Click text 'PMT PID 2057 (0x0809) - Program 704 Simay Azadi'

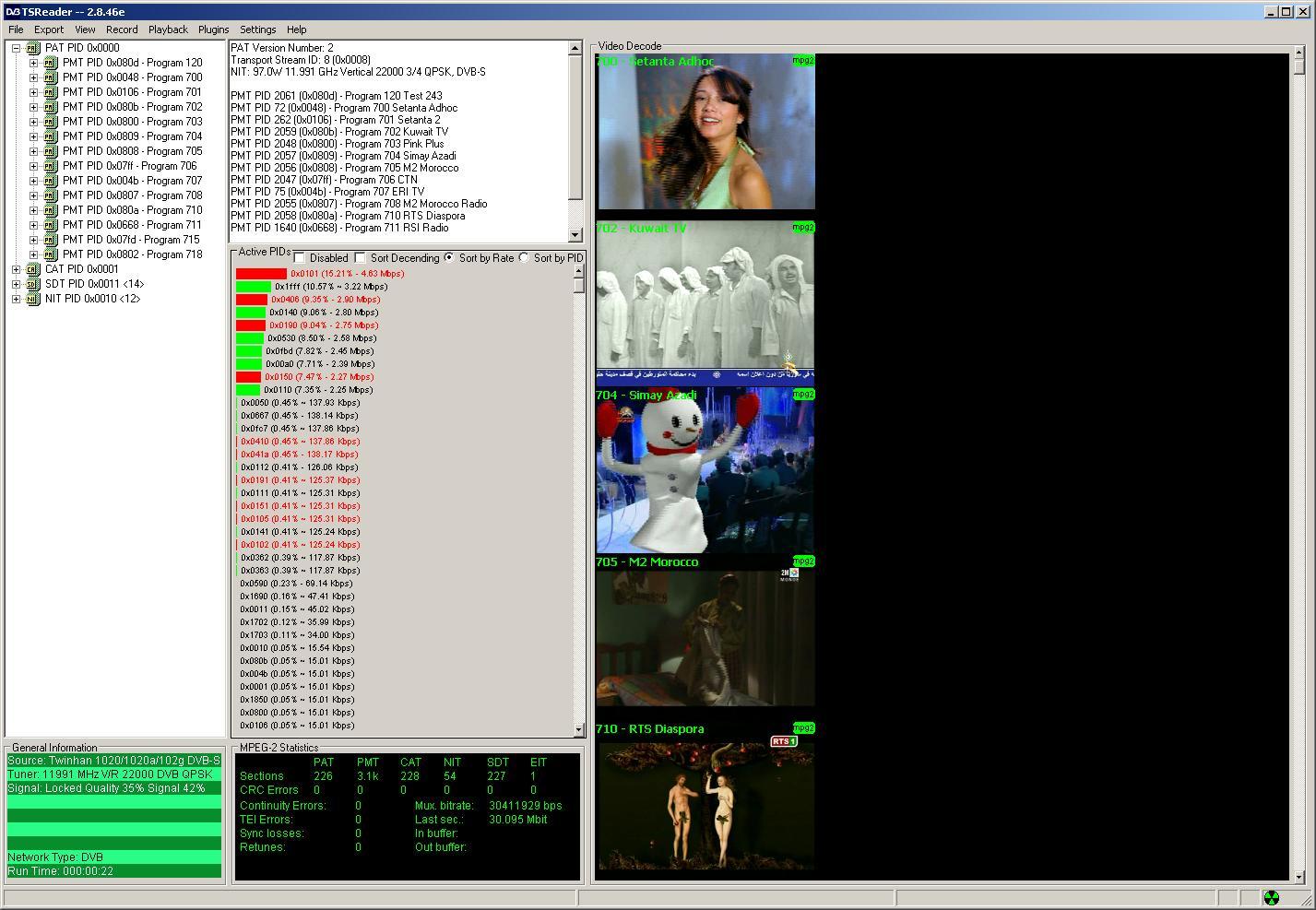click(343, 156)
